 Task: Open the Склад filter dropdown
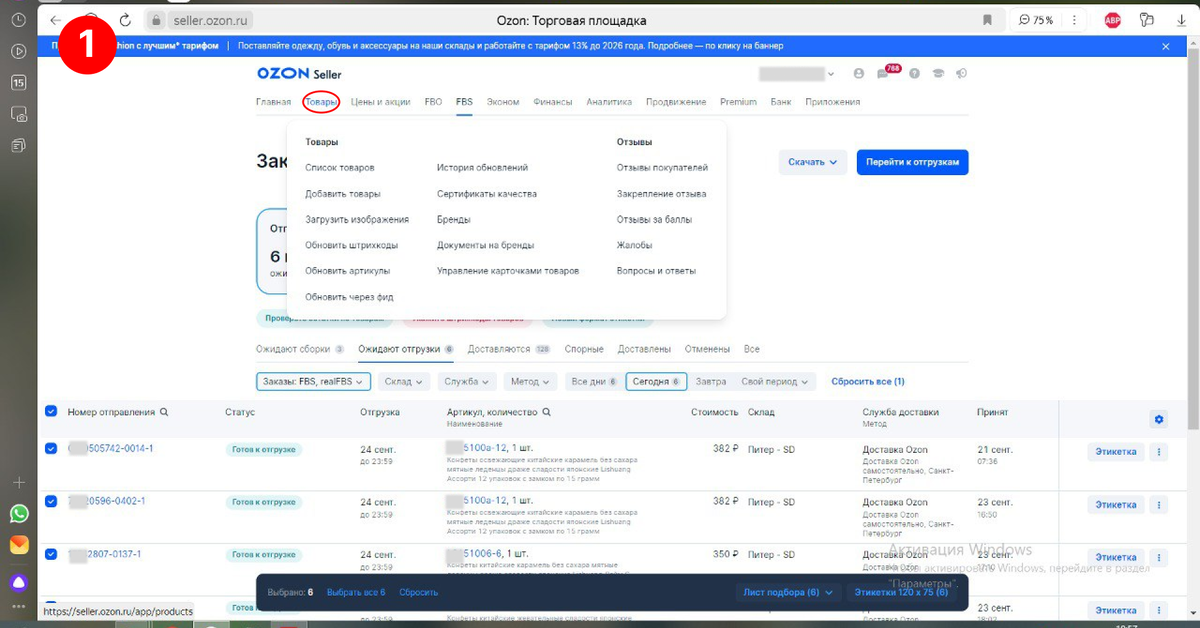click(405, 381)
